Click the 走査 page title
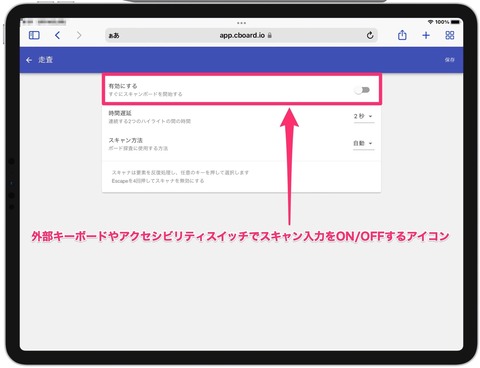 point(45,60)
